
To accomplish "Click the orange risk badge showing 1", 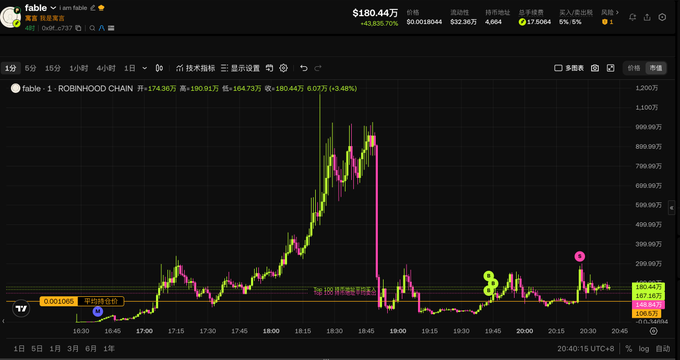I will (x=607, y=22).
